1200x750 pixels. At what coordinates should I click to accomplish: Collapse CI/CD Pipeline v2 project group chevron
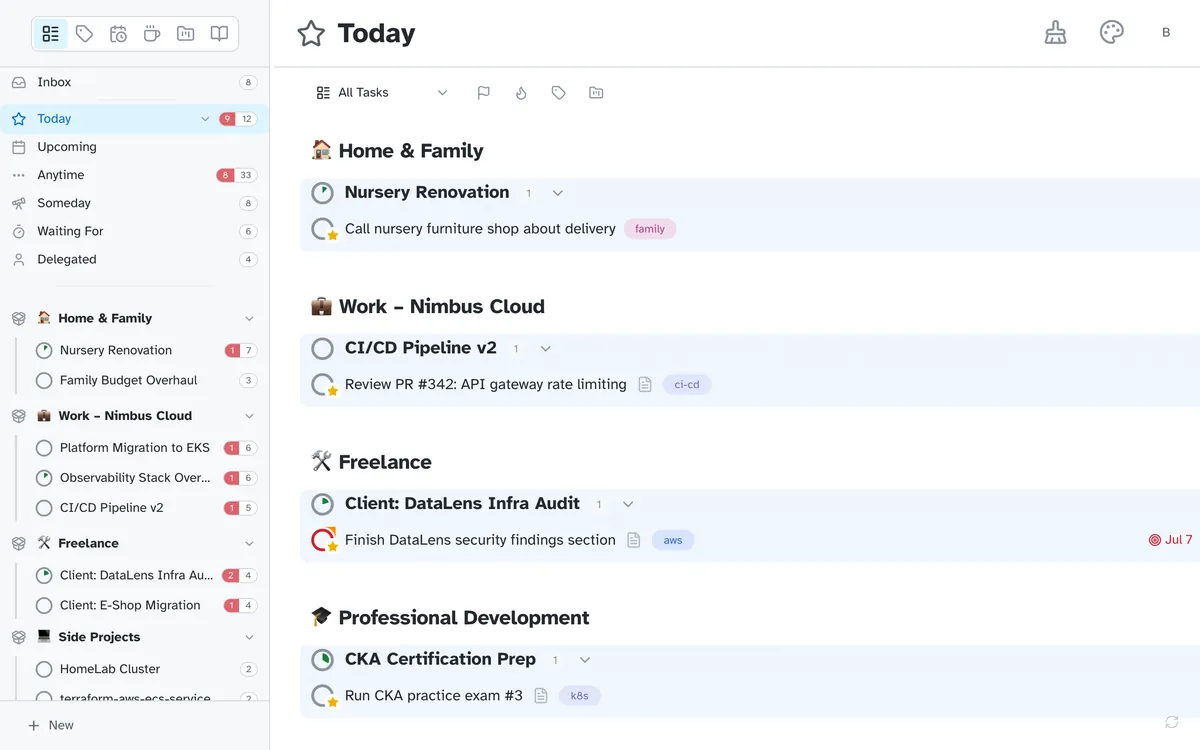pos(546,349)
